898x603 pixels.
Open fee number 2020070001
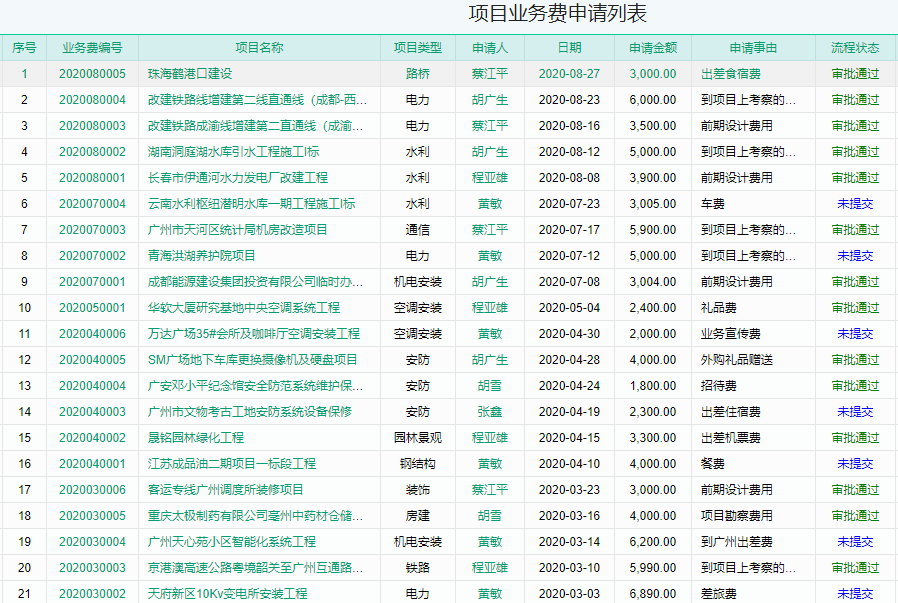pyautogui.click(x=92, y=282)
